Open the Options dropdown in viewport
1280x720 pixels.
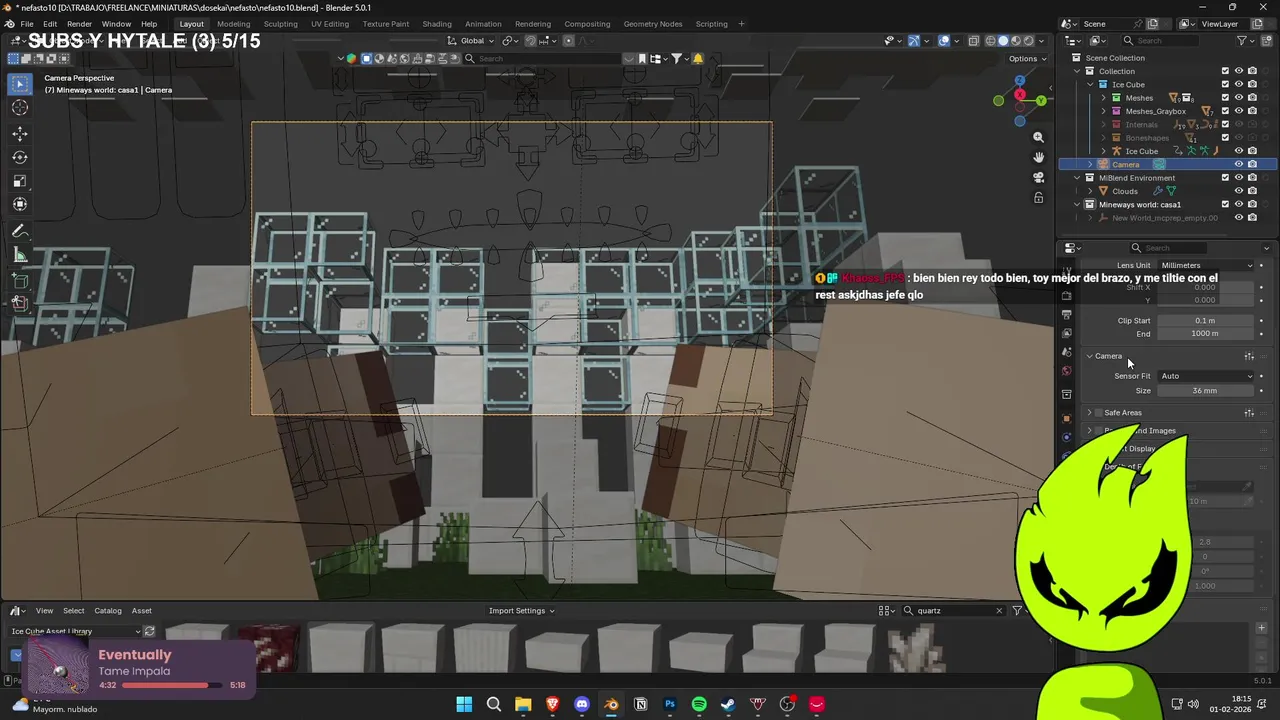pyautogui.click(x=1027, y=59)
